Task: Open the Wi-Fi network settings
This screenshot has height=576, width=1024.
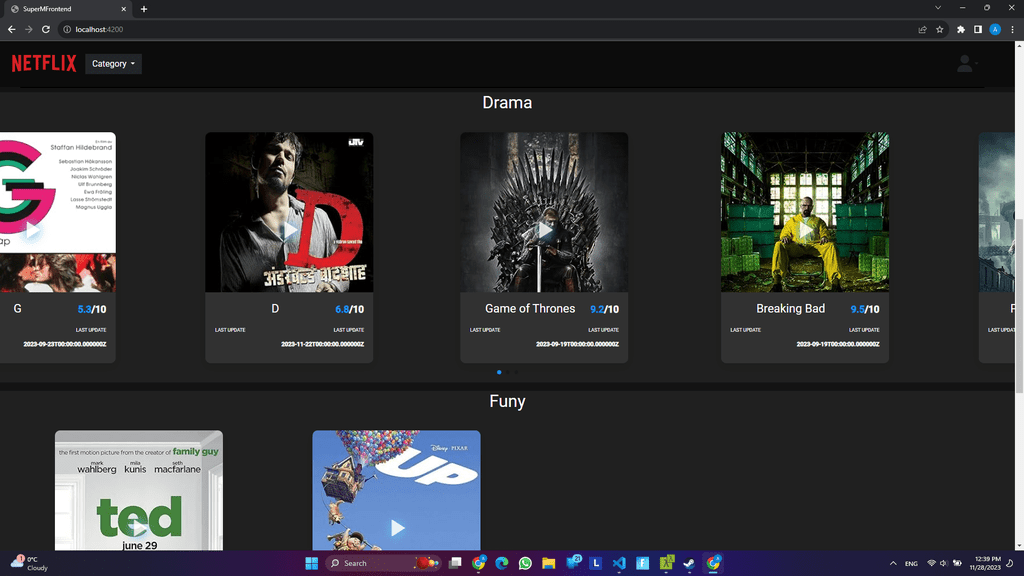Action: [x=932, y=563]
